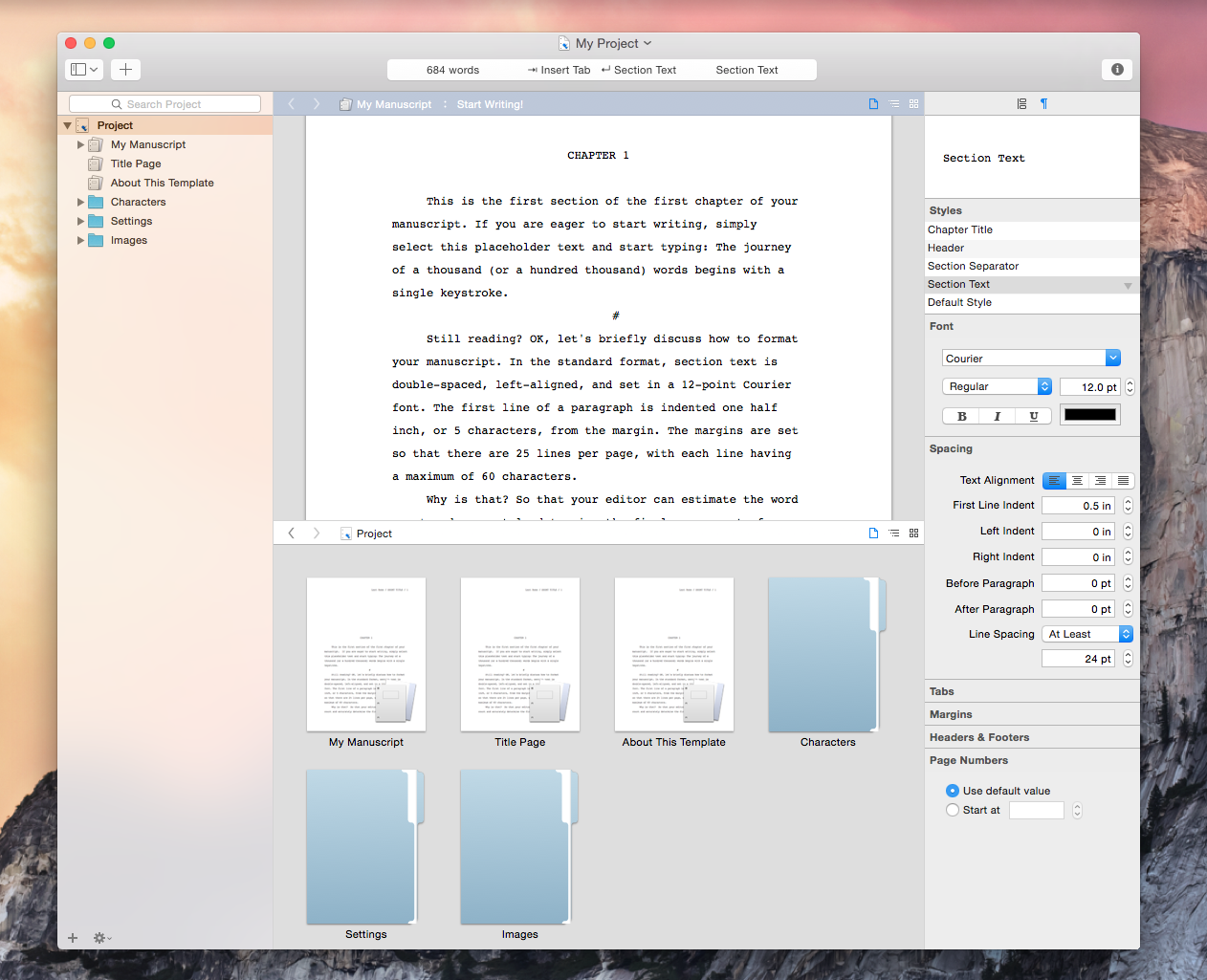Open the Section Text style arrow

coord(1128,285)
